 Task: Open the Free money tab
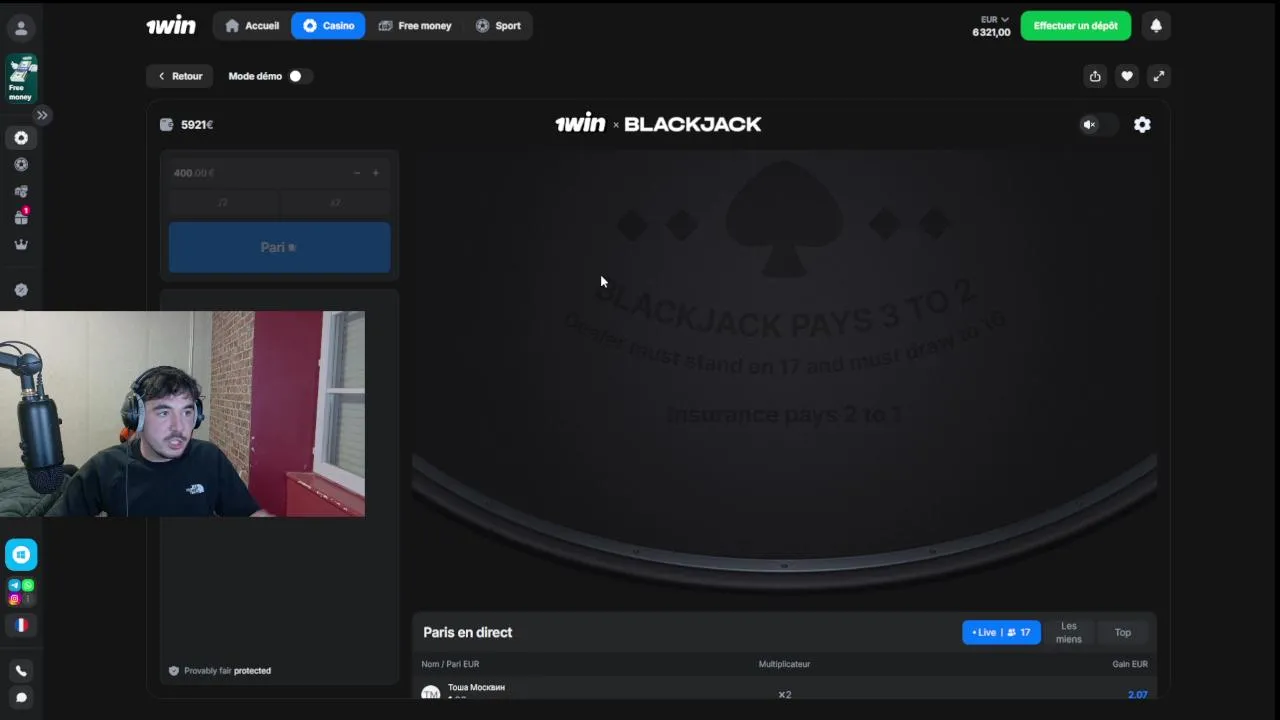pos(414,26)
